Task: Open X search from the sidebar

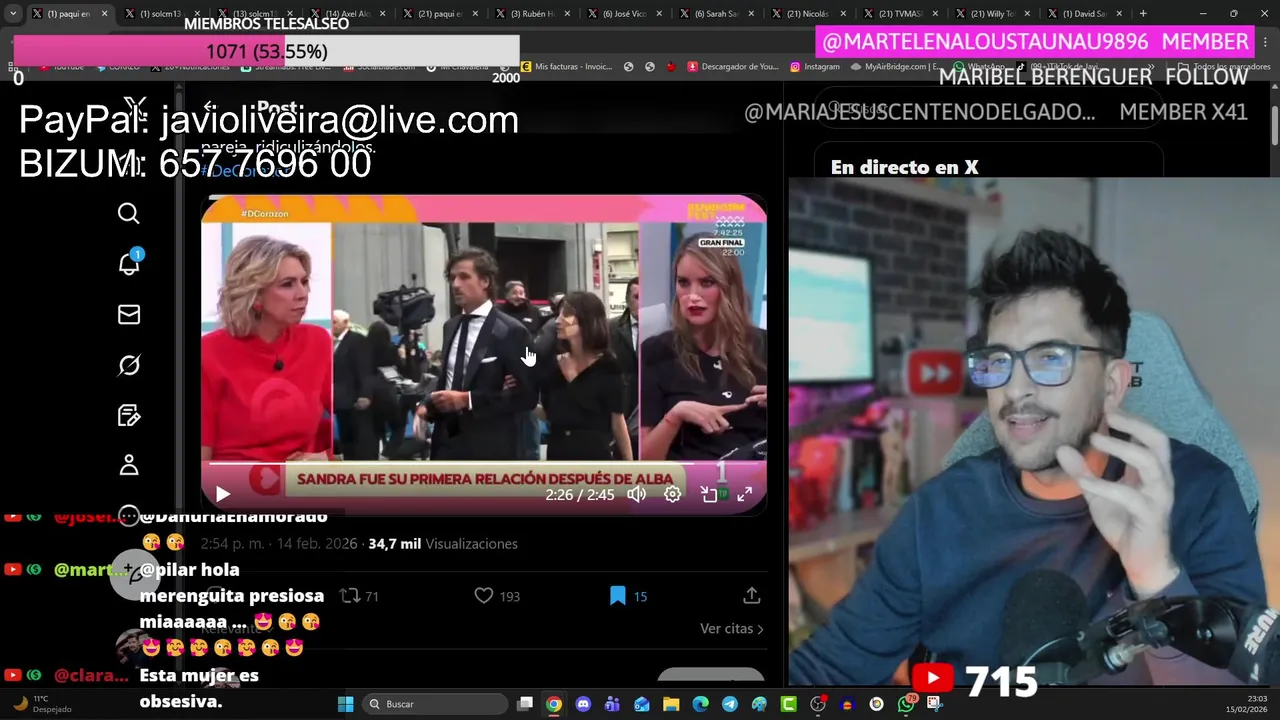Action: [x=128, y=213]
